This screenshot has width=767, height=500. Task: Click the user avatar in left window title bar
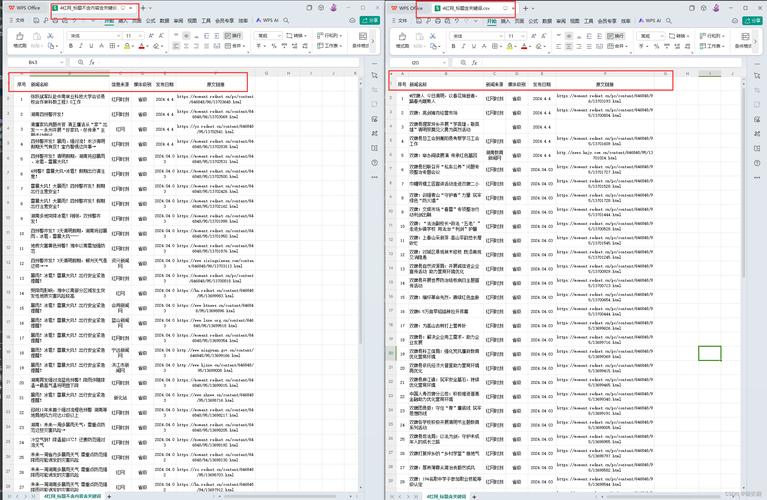(334, 8)
